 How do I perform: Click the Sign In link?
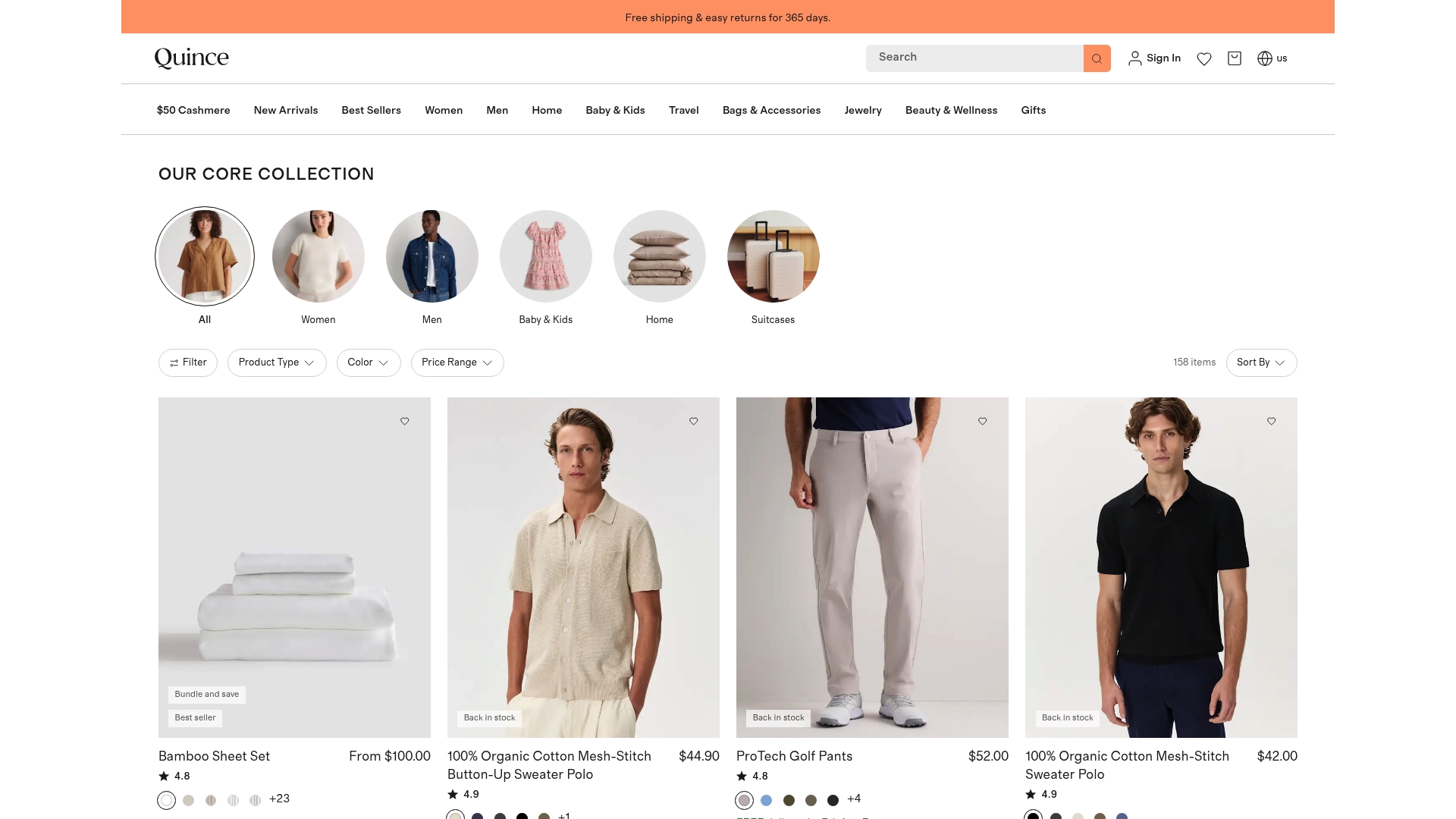click(x=1163, y=58)
